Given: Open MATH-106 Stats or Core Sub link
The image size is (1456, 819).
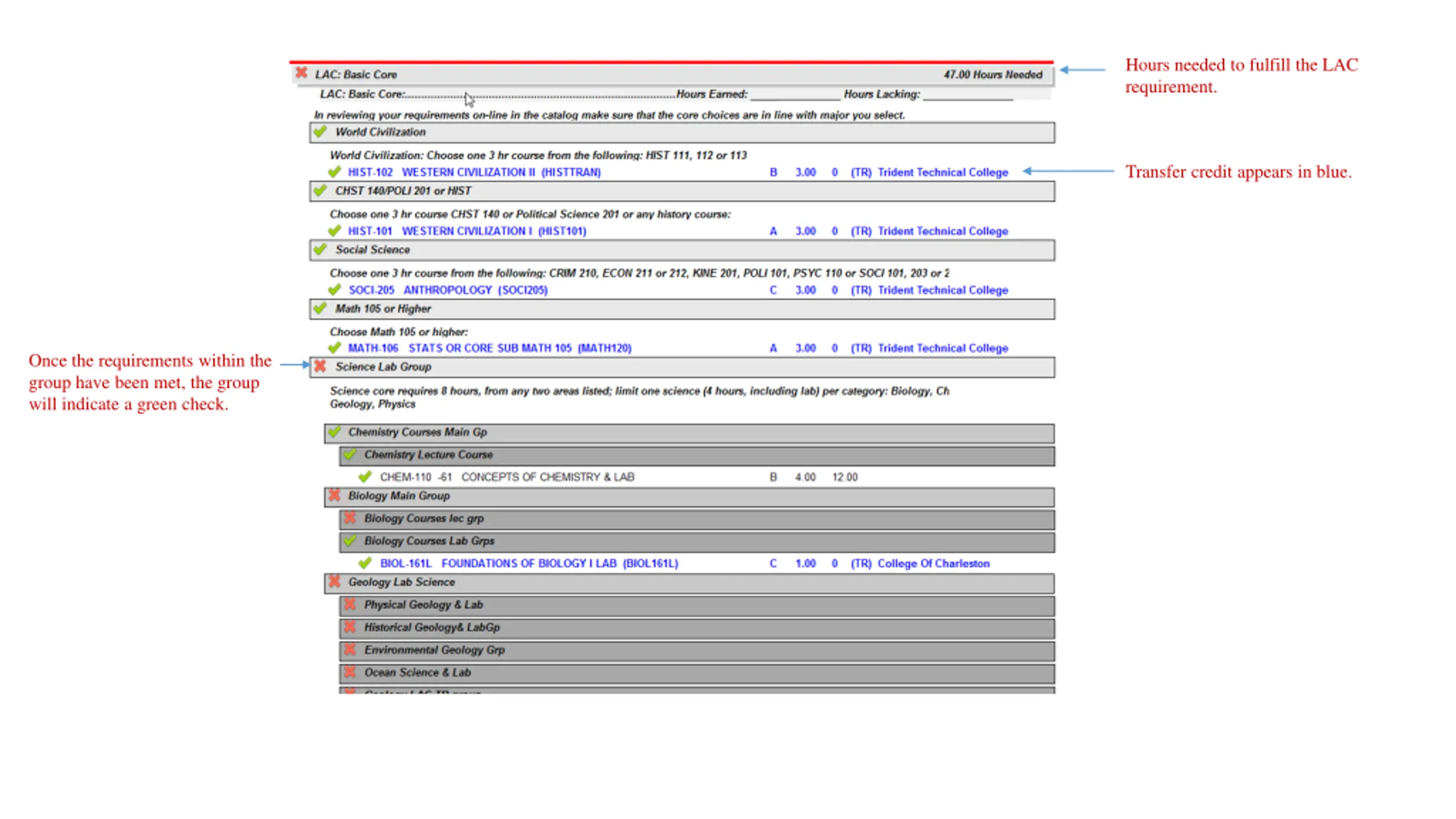Looking at the screenshot, I should [x=490, y=348].
